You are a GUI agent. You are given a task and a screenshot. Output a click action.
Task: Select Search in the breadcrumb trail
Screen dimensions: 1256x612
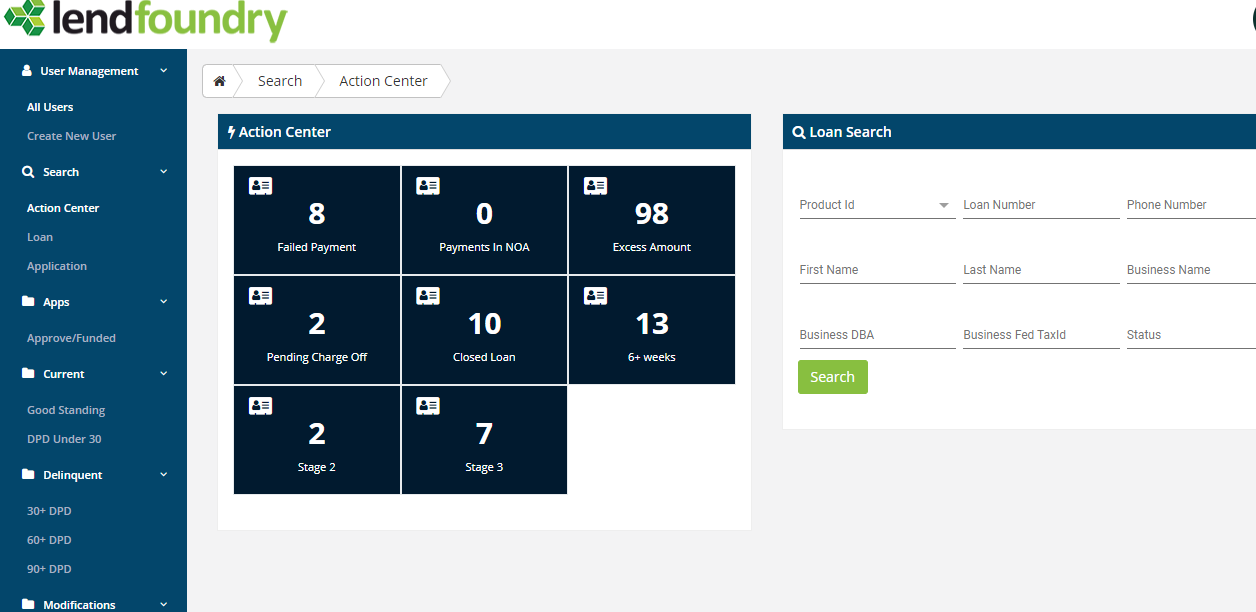pyautogui.click(x=279, y=81)
